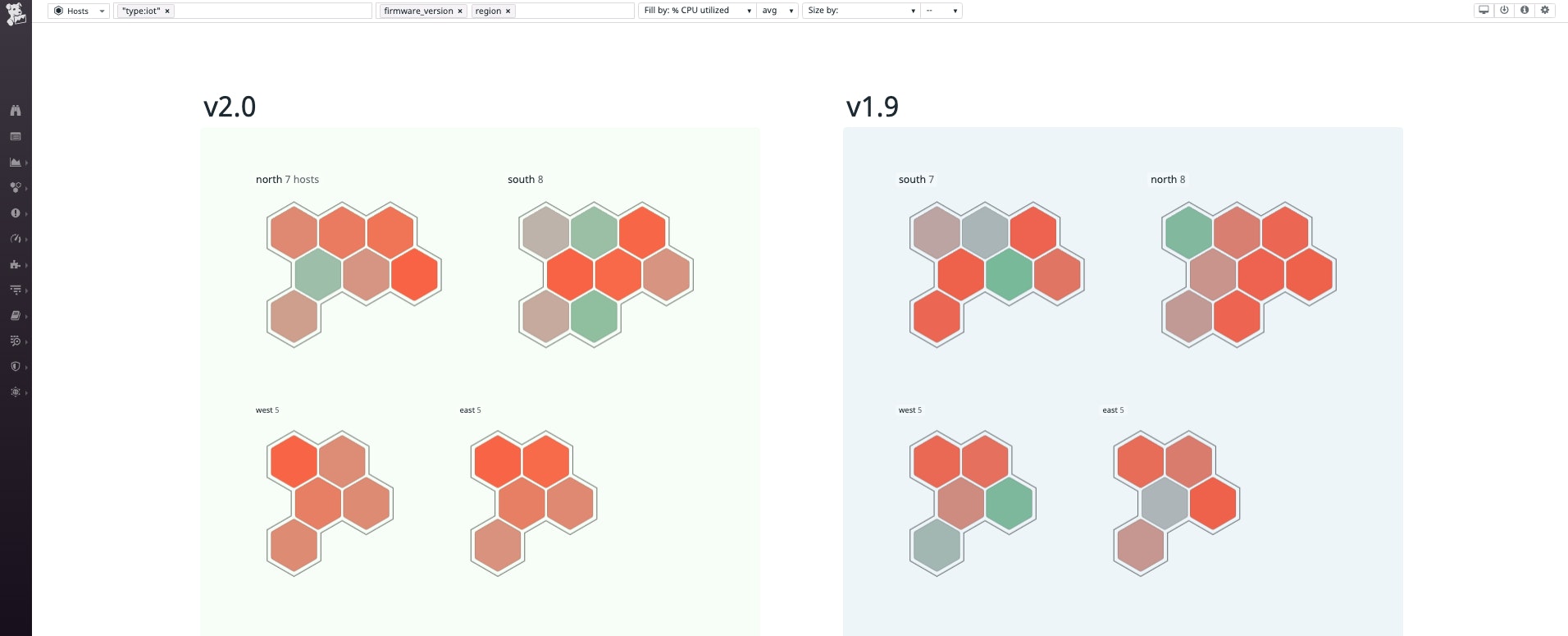Enter full-screen mode with monitor icon
1568x636 pixels.
(1484, 11)
